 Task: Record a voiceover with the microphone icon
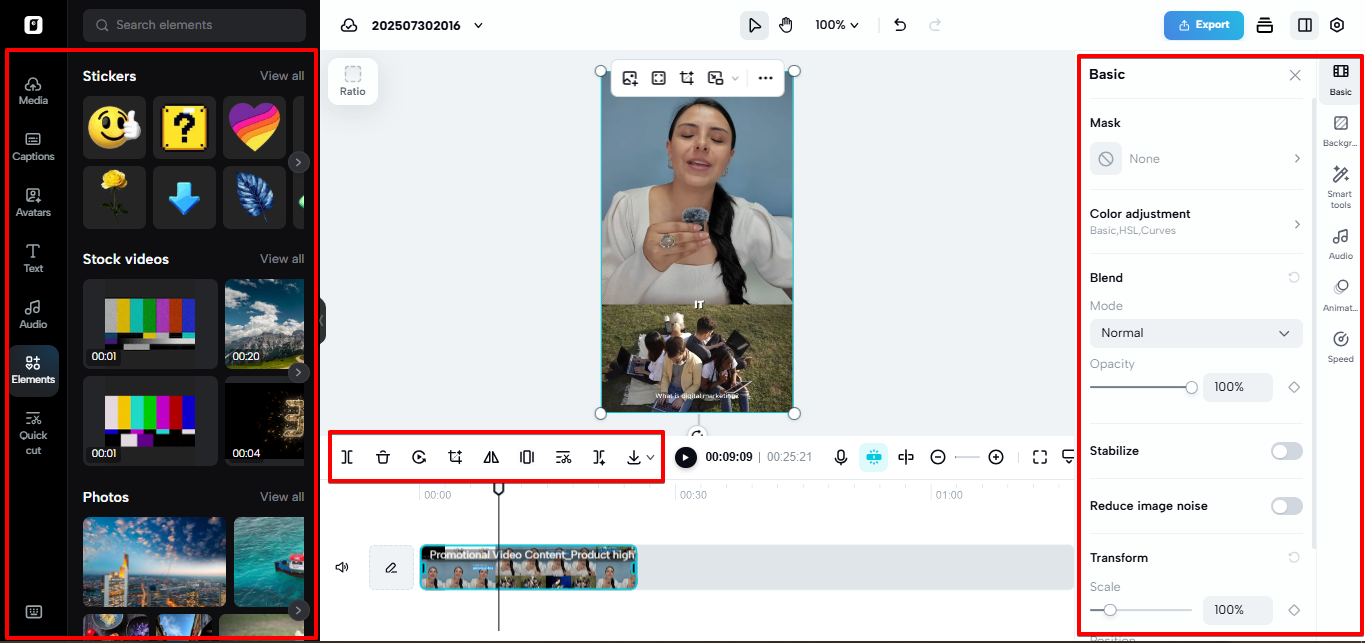pos(840,457)
